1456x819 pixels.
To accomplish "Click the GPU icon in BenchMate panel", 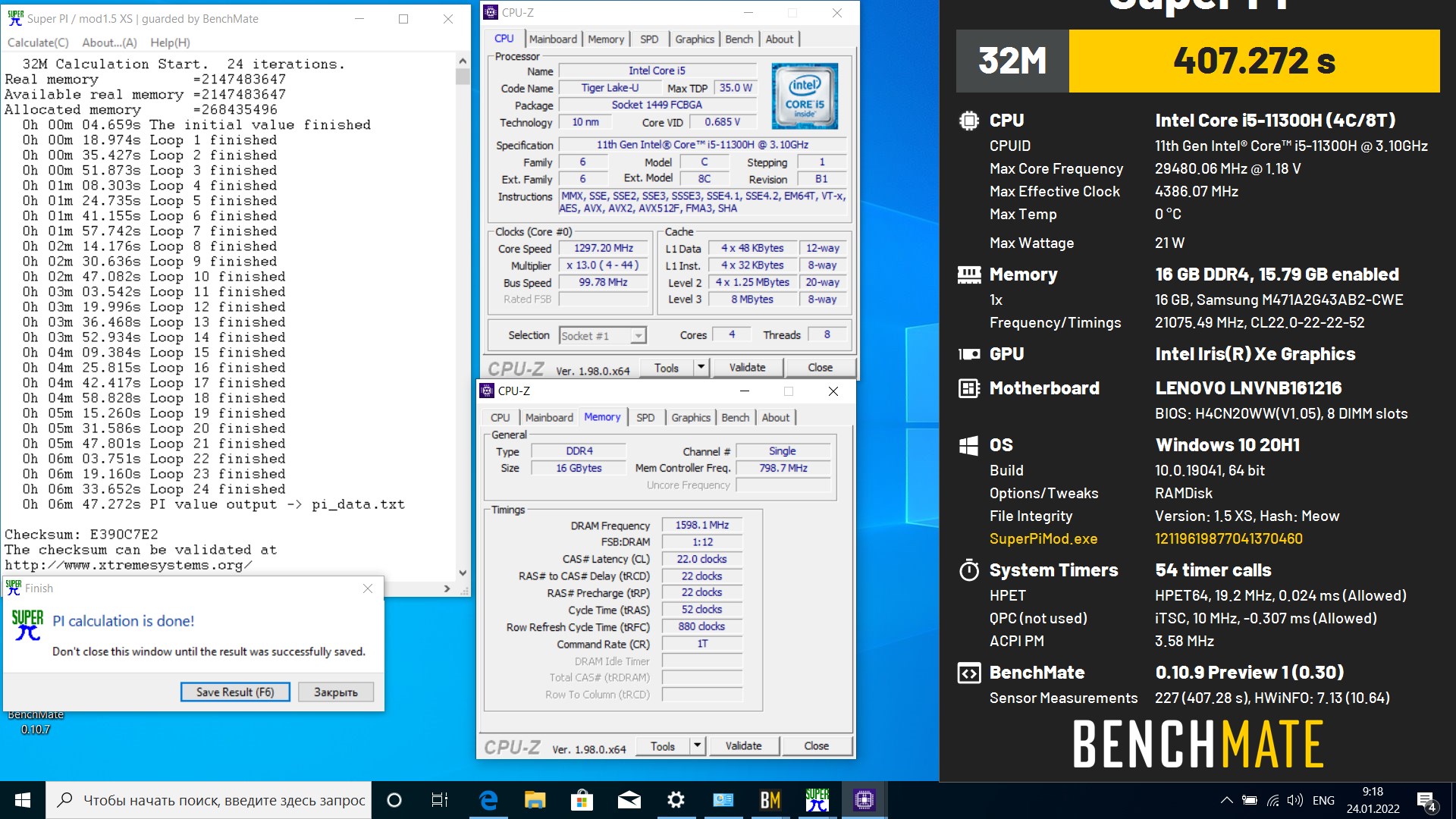I will (x=969, y=354).
